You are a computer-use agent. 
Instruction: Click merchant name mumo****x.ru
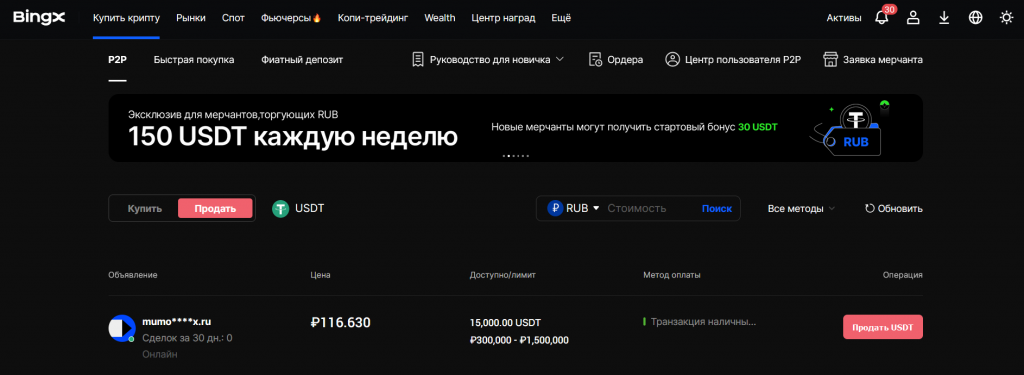(x=176, y=321)
